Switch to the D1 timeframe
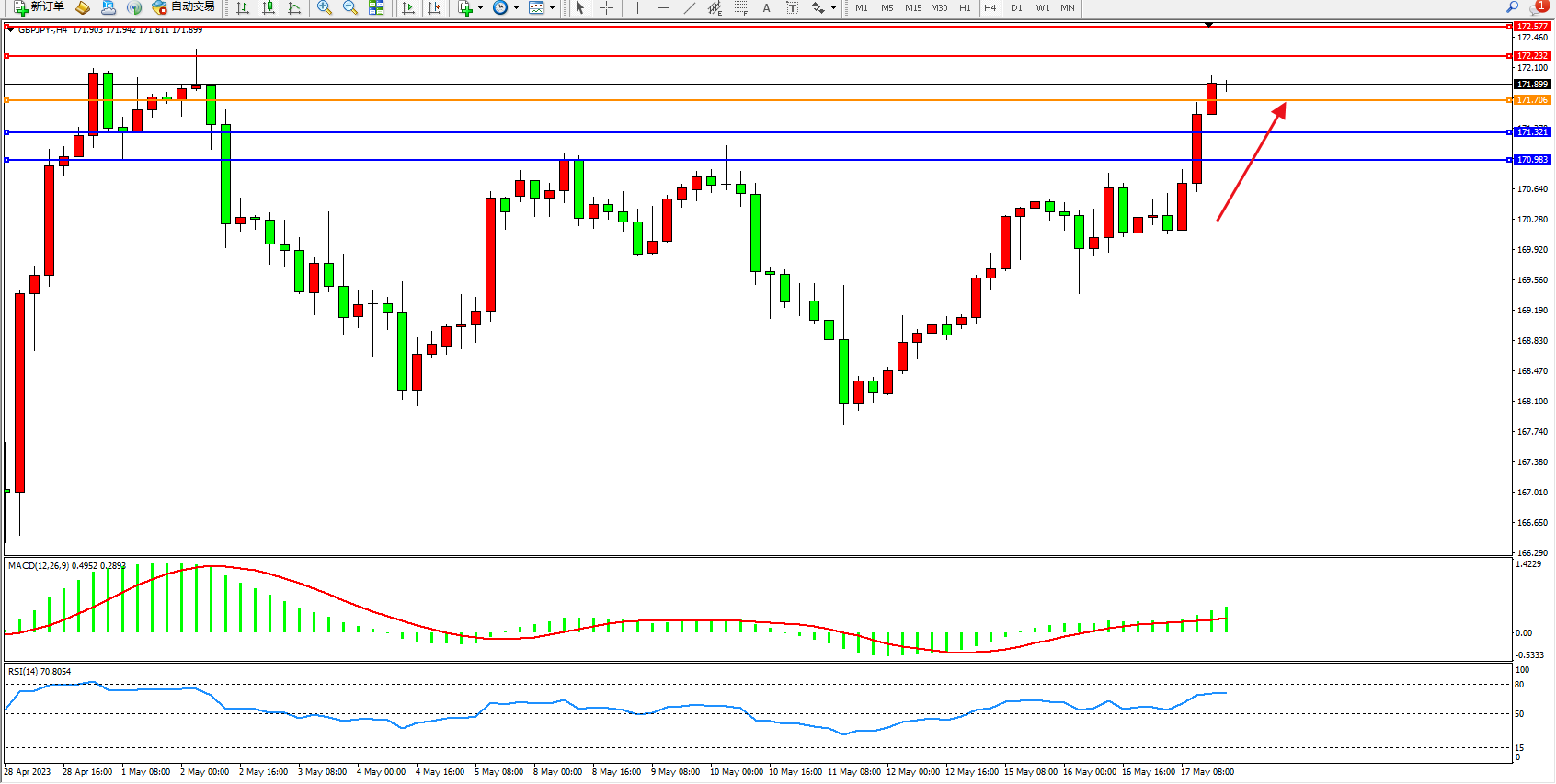Viewport: 1556px width, 784px height. 1016,7
